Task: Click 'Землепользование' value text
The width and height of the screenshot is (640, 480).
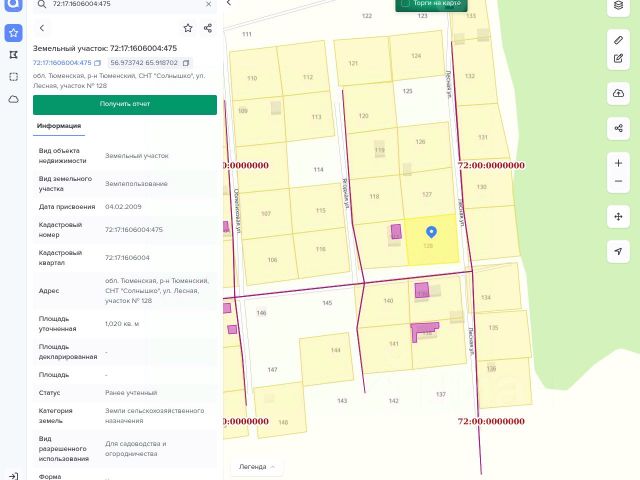Action: (136, 184)
